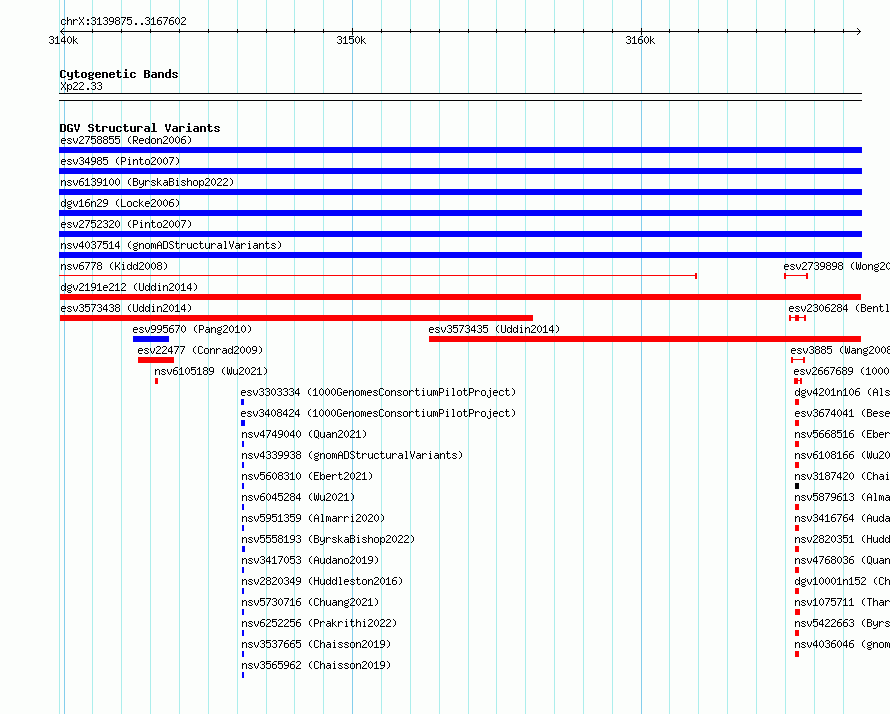Screen dimensions: 890x714
Task: Open nsv2820349 (Huddleston2016) label
Action: (x=322, y=581)
